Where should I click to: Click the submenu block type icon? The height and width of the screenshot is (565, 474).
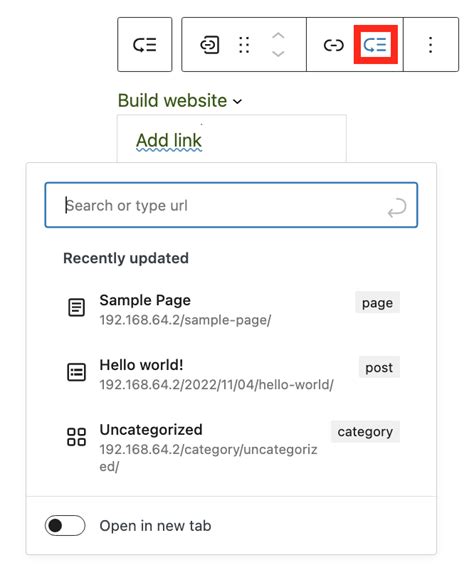tap(209, 45)
